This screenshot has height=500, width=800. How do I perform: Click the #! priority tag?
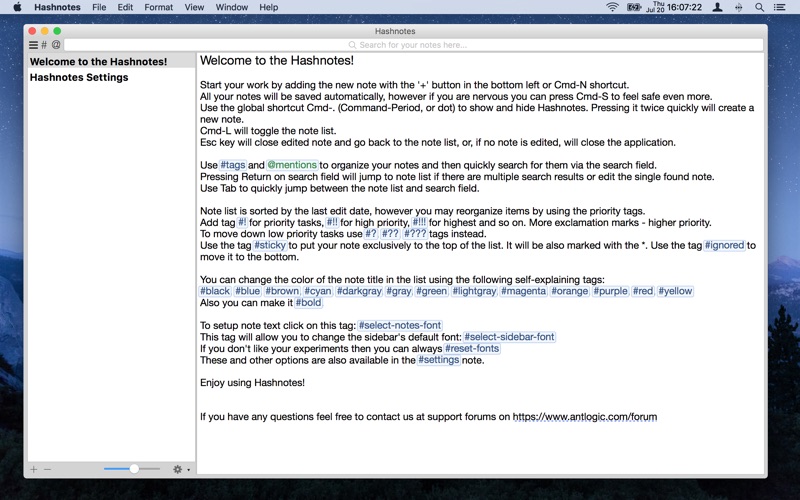(242, 222)
